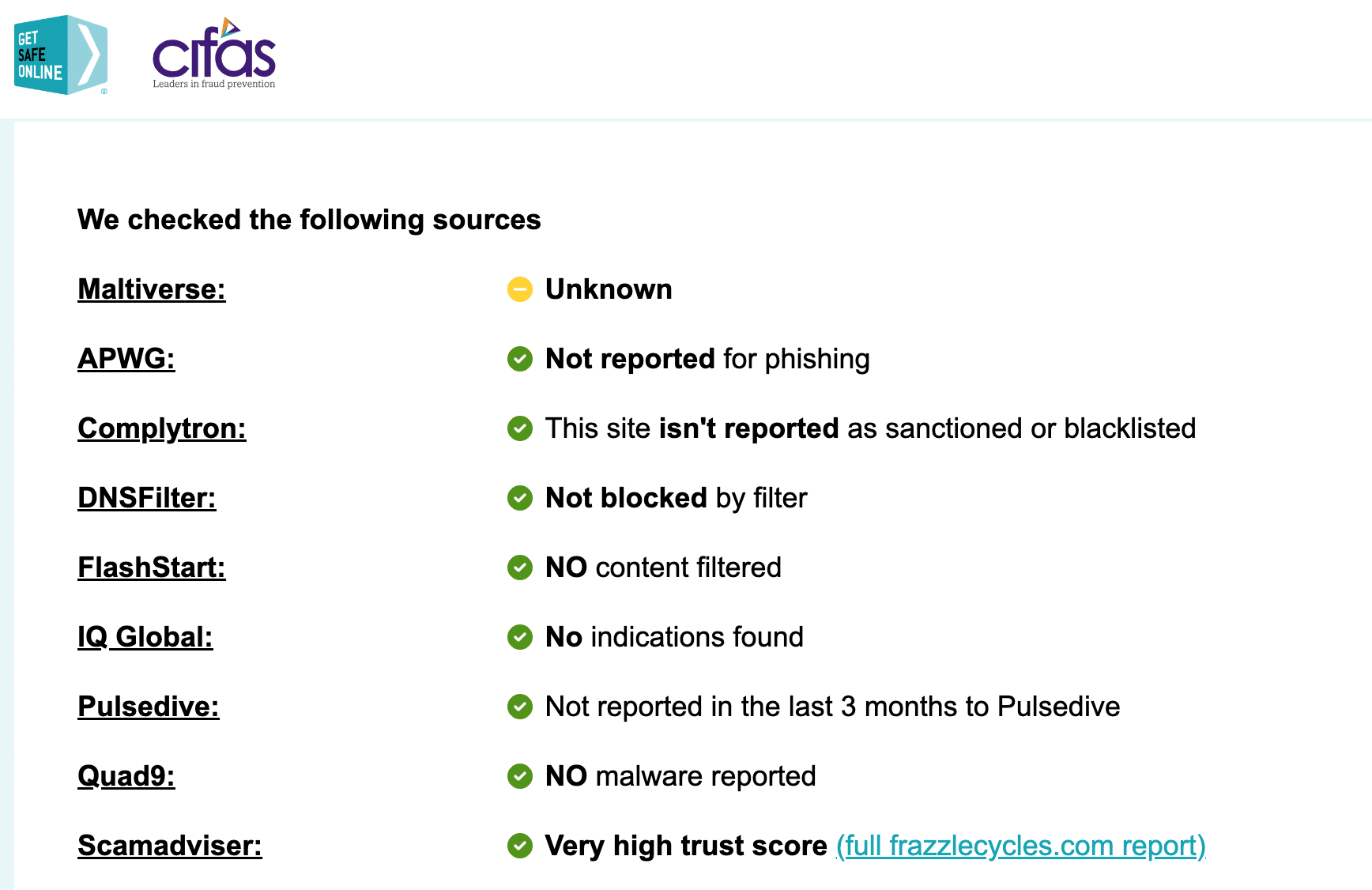Open the full frazzlecycles.com report link

pos(1020,846)
